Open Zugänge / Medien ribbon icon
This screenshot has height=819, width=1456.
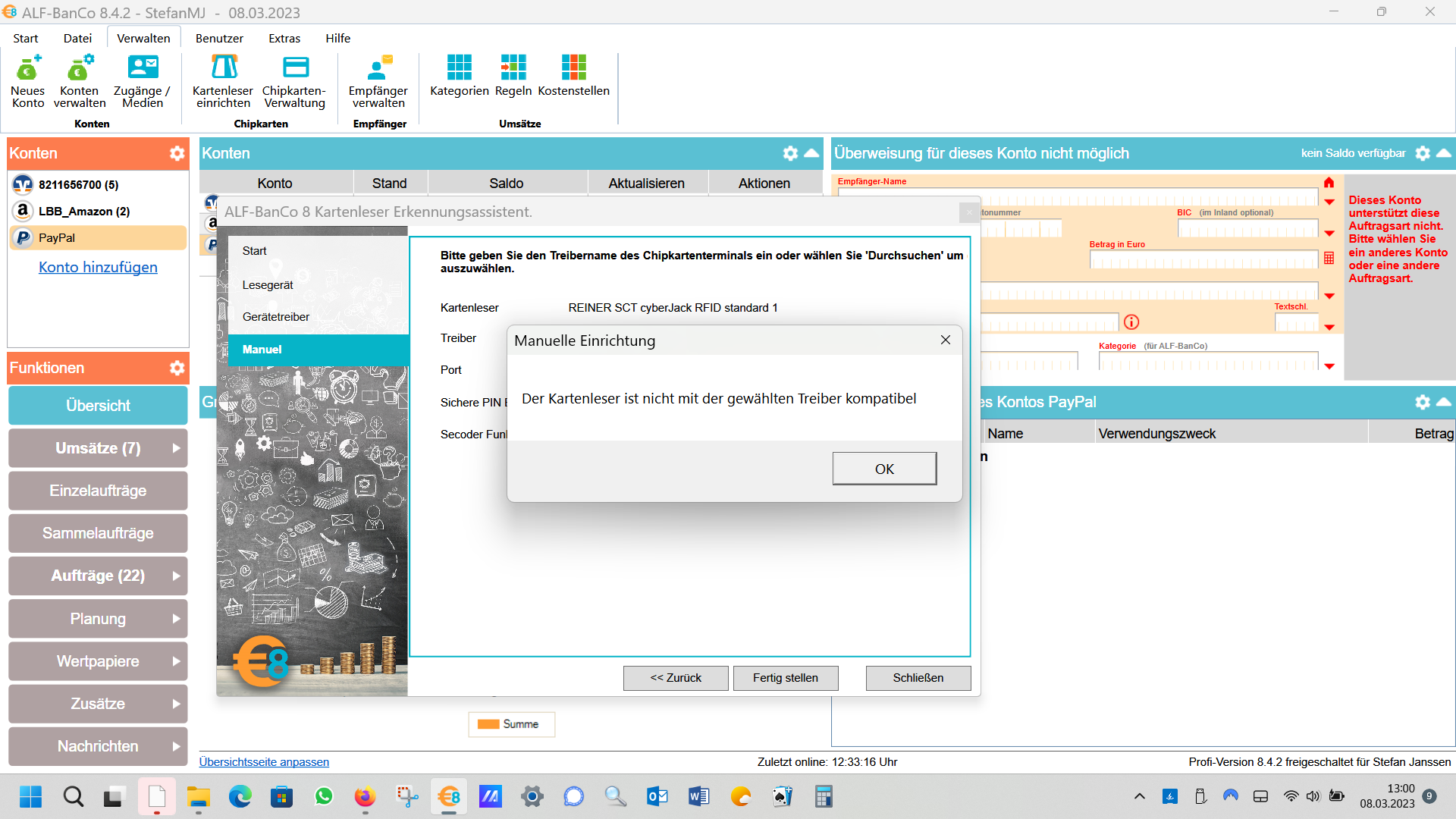143,81
